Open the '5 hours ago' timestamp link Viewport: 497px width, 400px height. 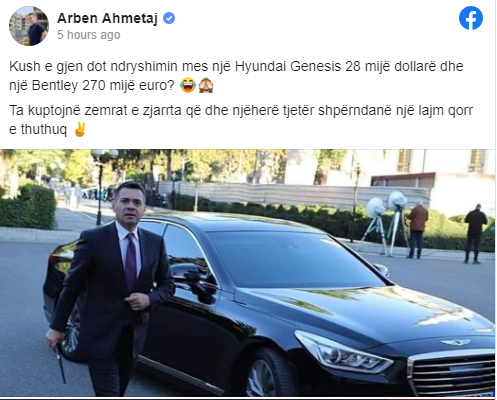pos(89,35)
